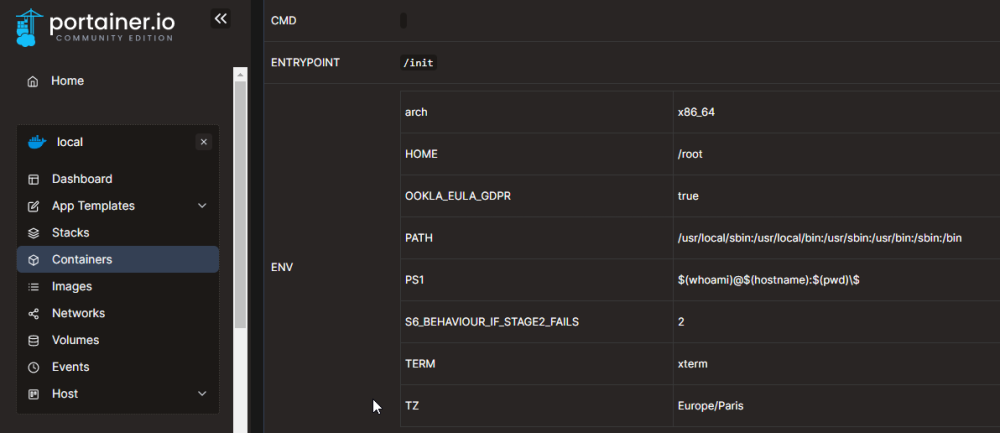This screenshot has width=1000, height=433.
Task: Click the Events clock icon
Action: (33, 367)
